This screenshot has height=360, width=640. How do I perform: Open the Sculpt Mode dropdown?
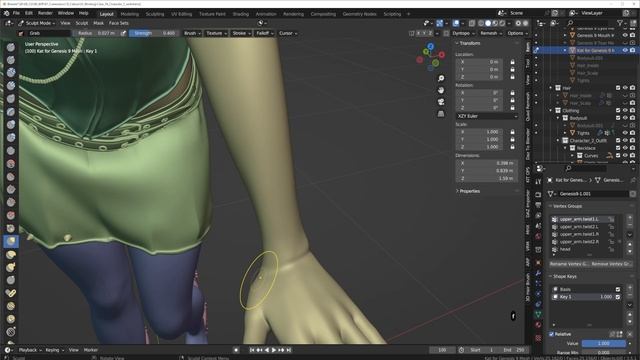tap(37, 23)
